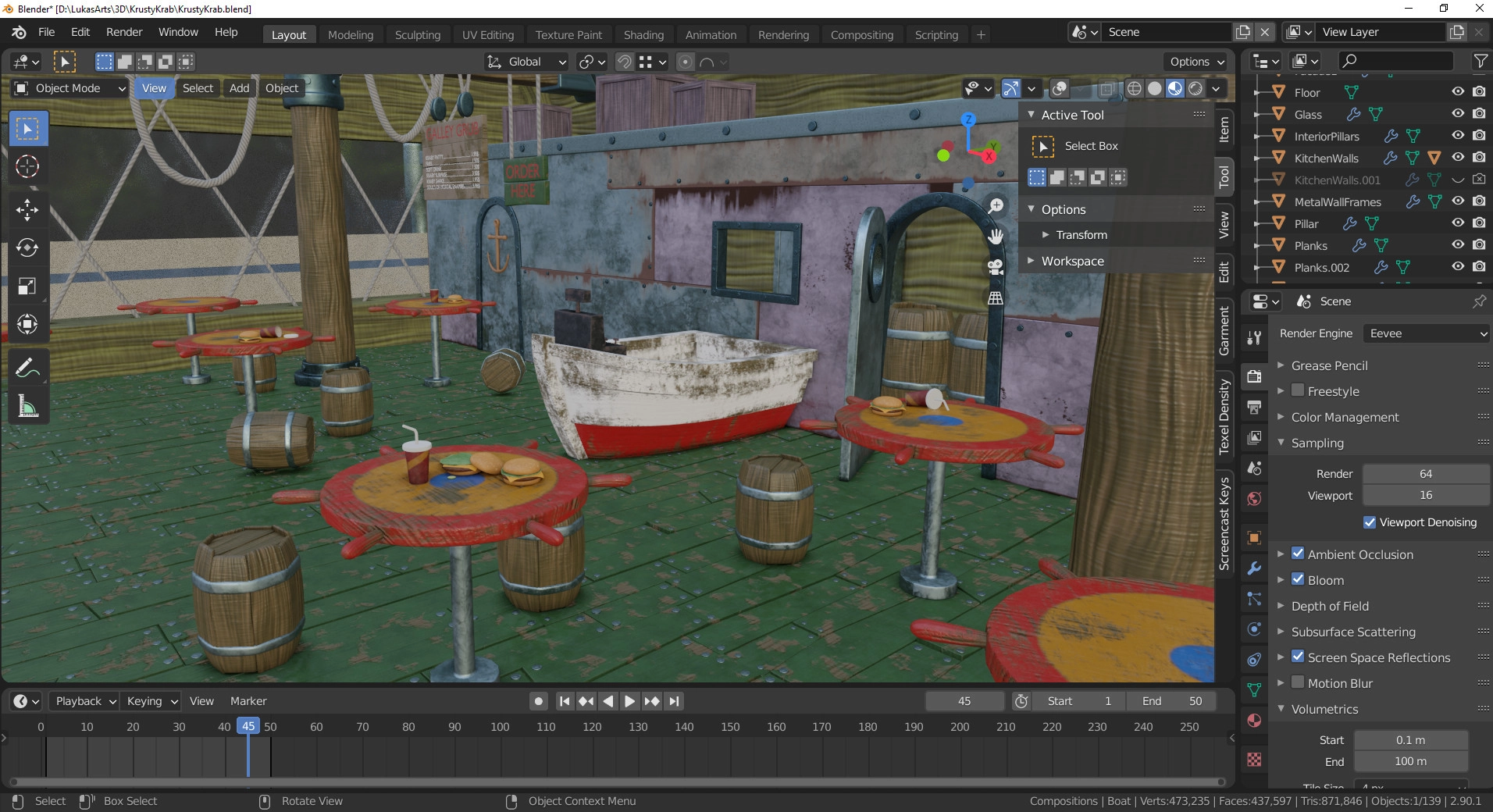Image resolution: width=1493 pixels, height=812 pixels.
Task: Click the Render samples value field
Action: (1425, 474)
